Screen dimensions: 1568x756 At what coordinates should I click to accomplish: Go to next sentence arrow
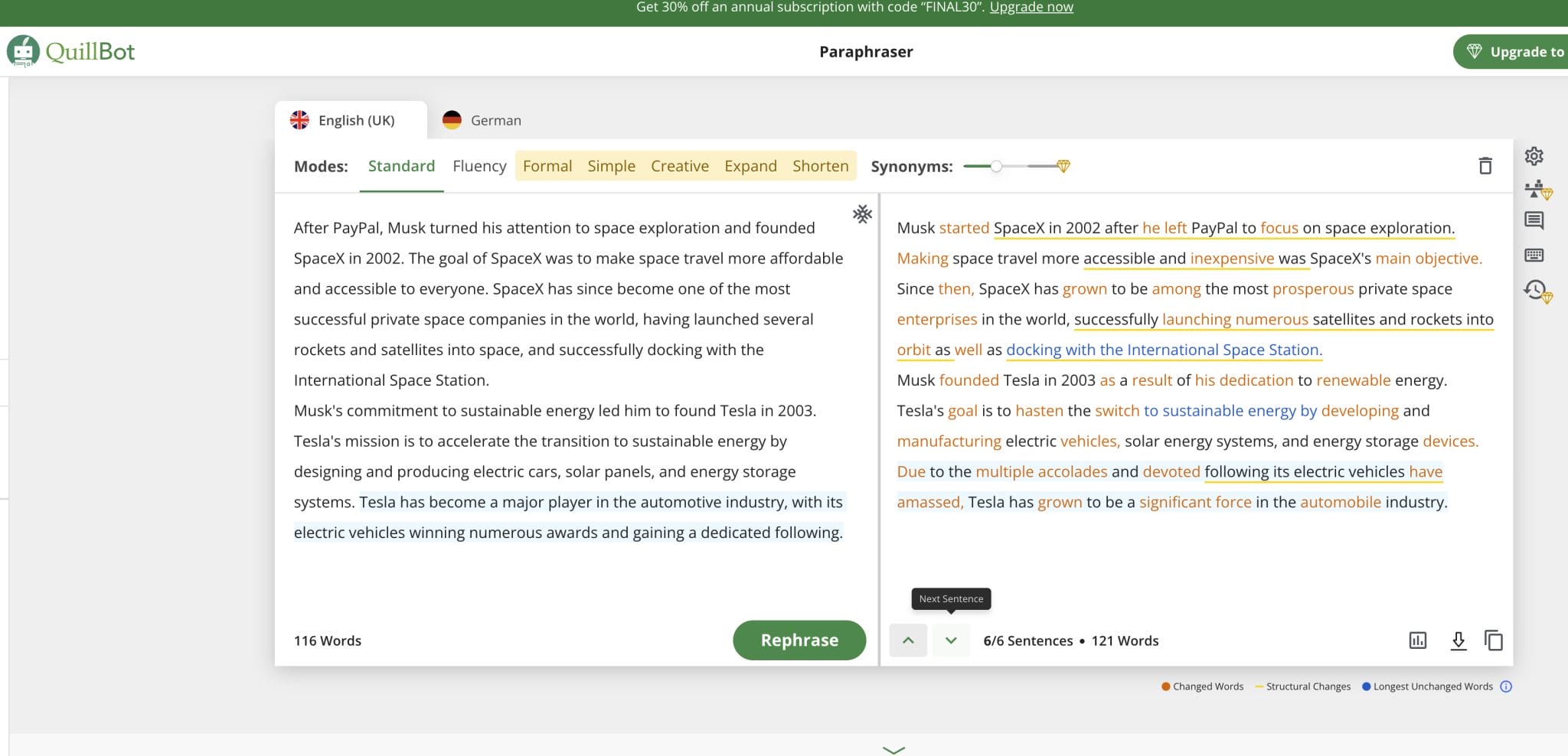point(951,640)
